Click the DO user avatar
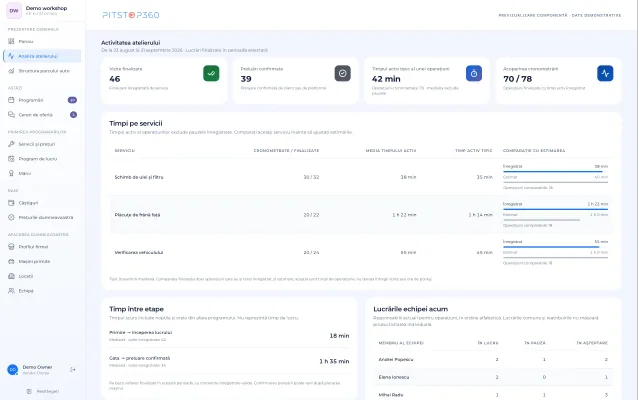Image resolution: width=640 pixels, height=400 pixels. tap(13, 370)
